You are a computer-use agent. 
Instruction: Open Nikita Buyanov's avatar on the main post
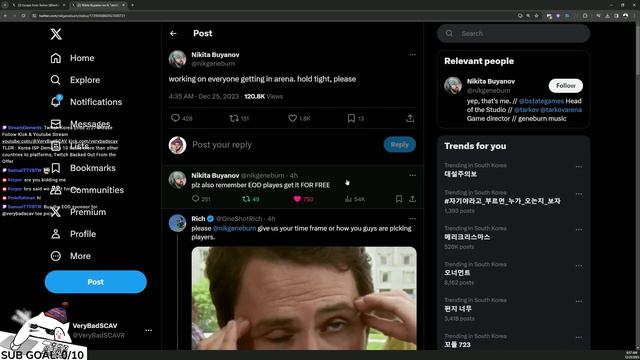(178, 59)
